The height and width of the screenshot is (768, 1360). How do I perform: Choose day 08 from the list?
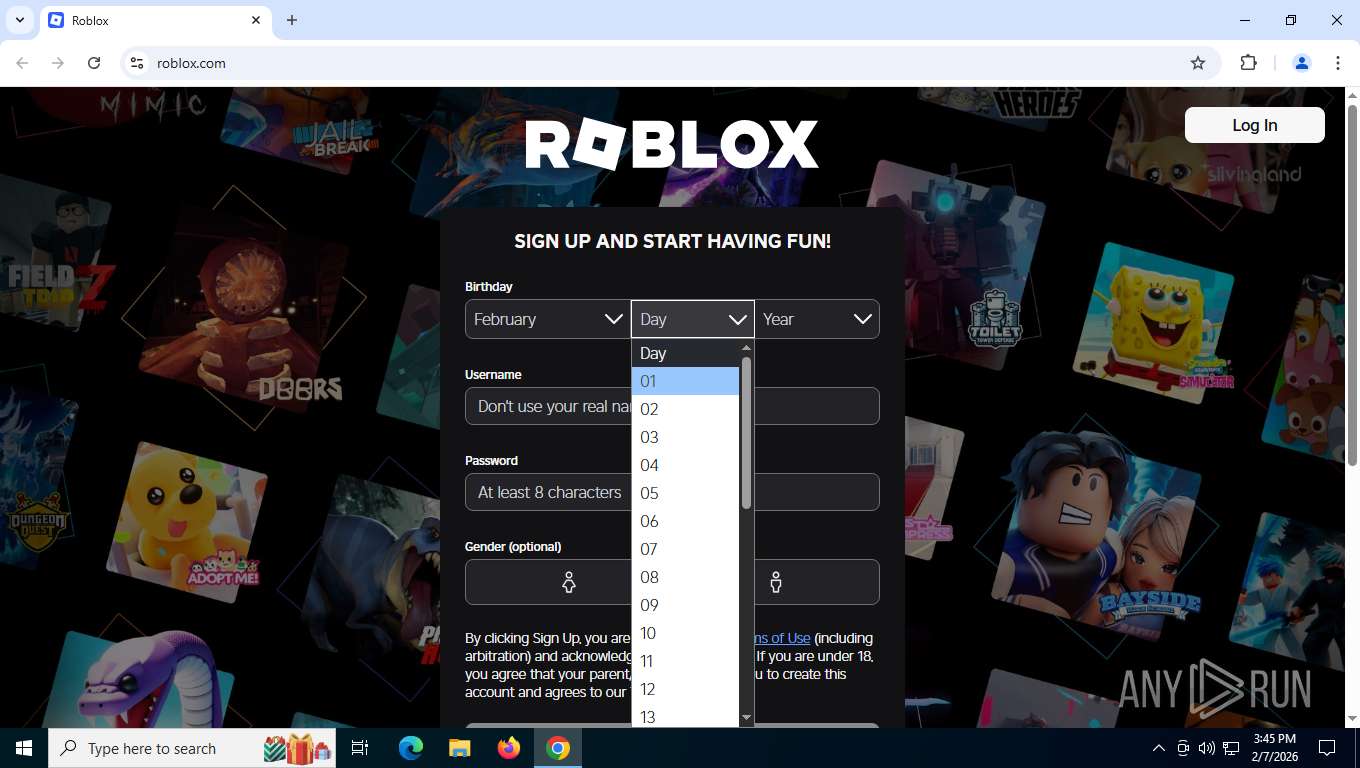pyautogui.click(x=685, y=577)
